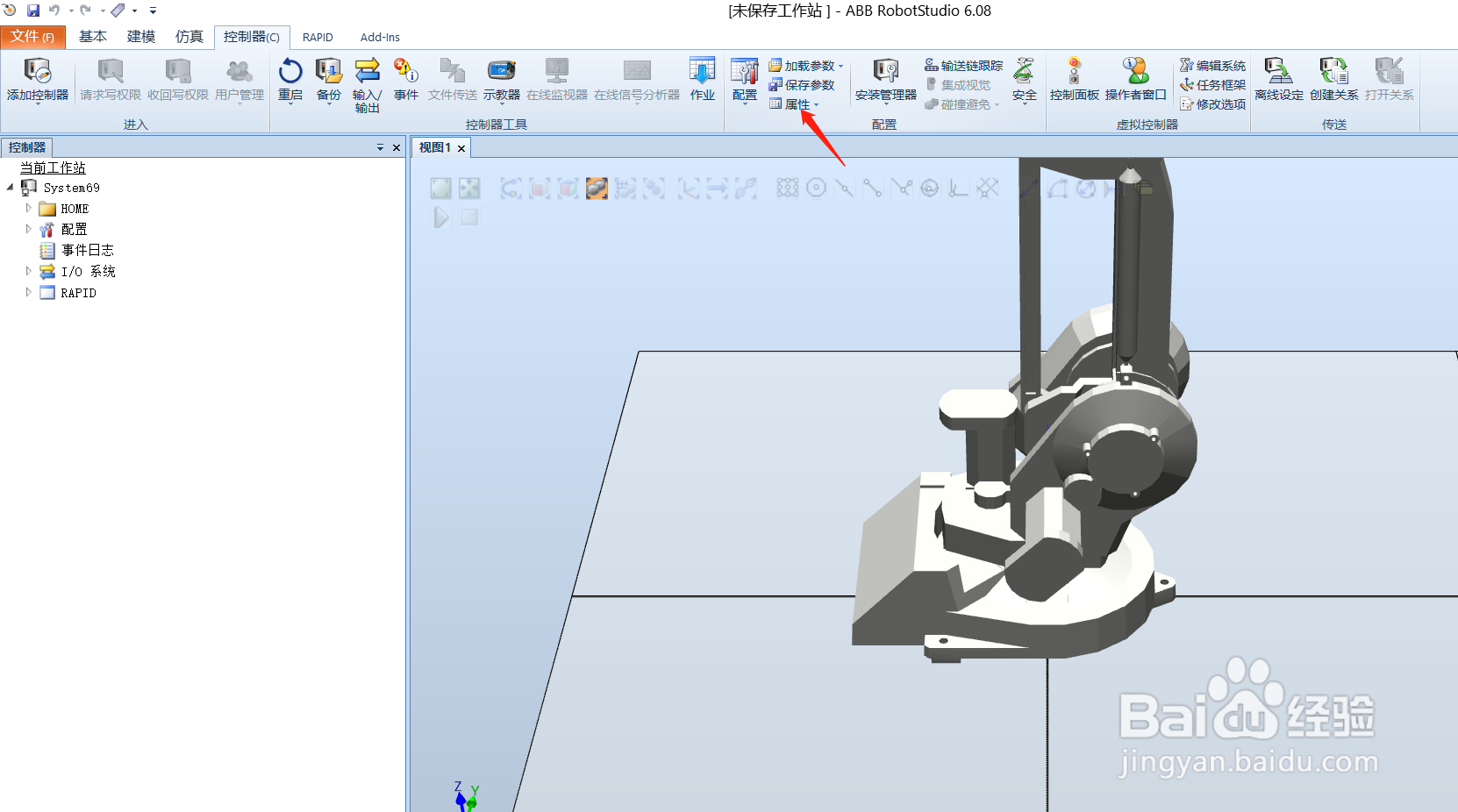Open the 控制器 panel options dropdown arrow
The image size is (1458, 812).
tap(380, 147)
